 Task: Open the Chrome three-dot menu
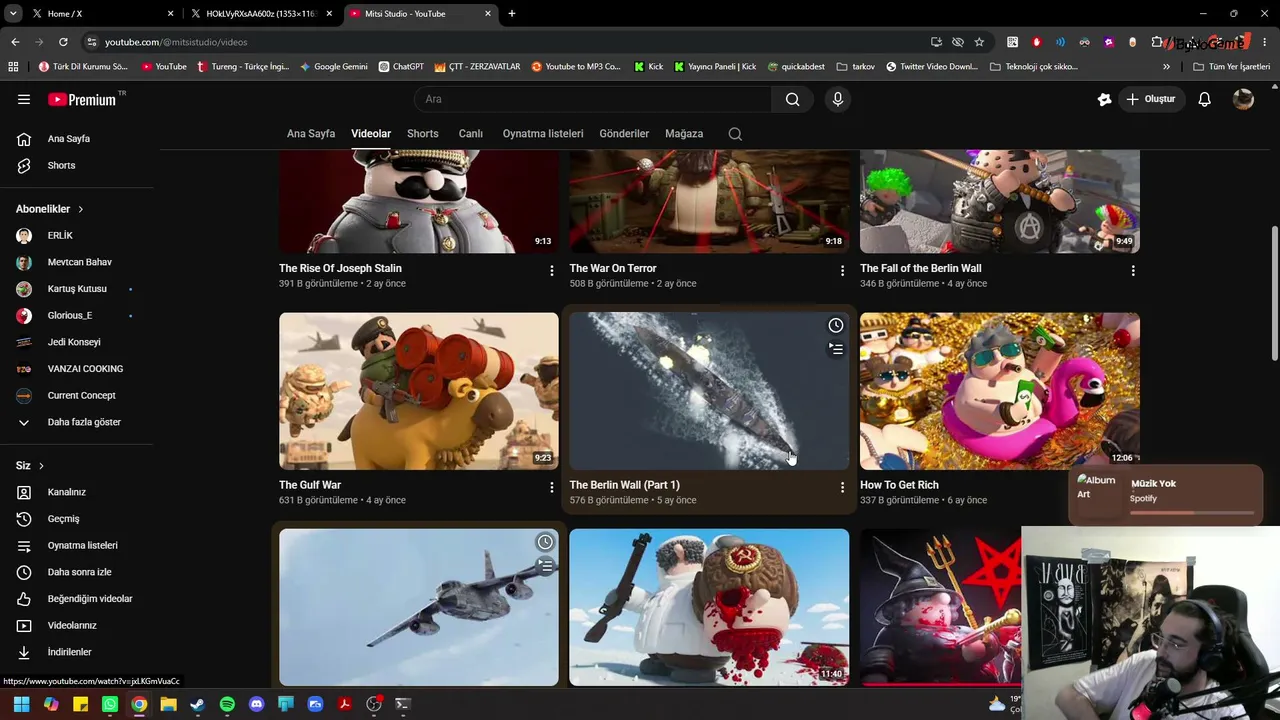(x=1265, y=42)
